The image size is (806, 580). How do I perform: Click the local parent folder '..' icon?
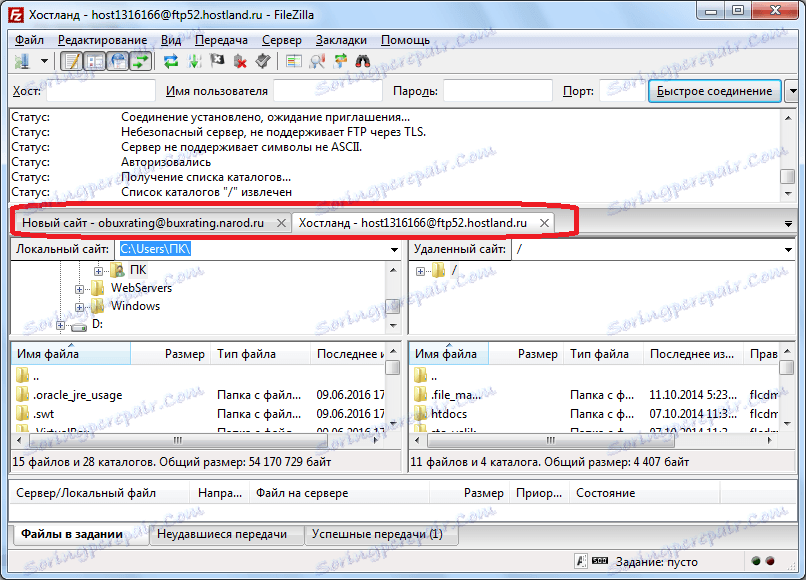pyautogui.click(x=22, y=375)
